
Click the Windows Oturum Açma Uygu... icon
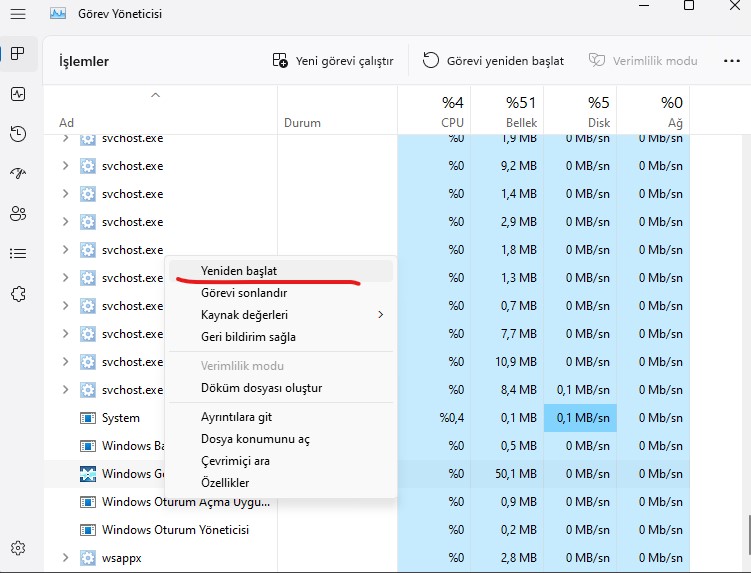click(x=88, y=502)
